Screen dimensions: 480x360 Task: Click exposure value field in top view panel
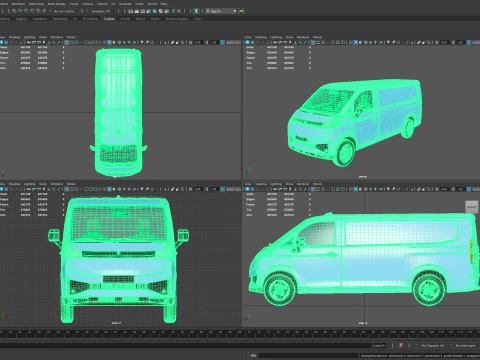click(198, 42)
